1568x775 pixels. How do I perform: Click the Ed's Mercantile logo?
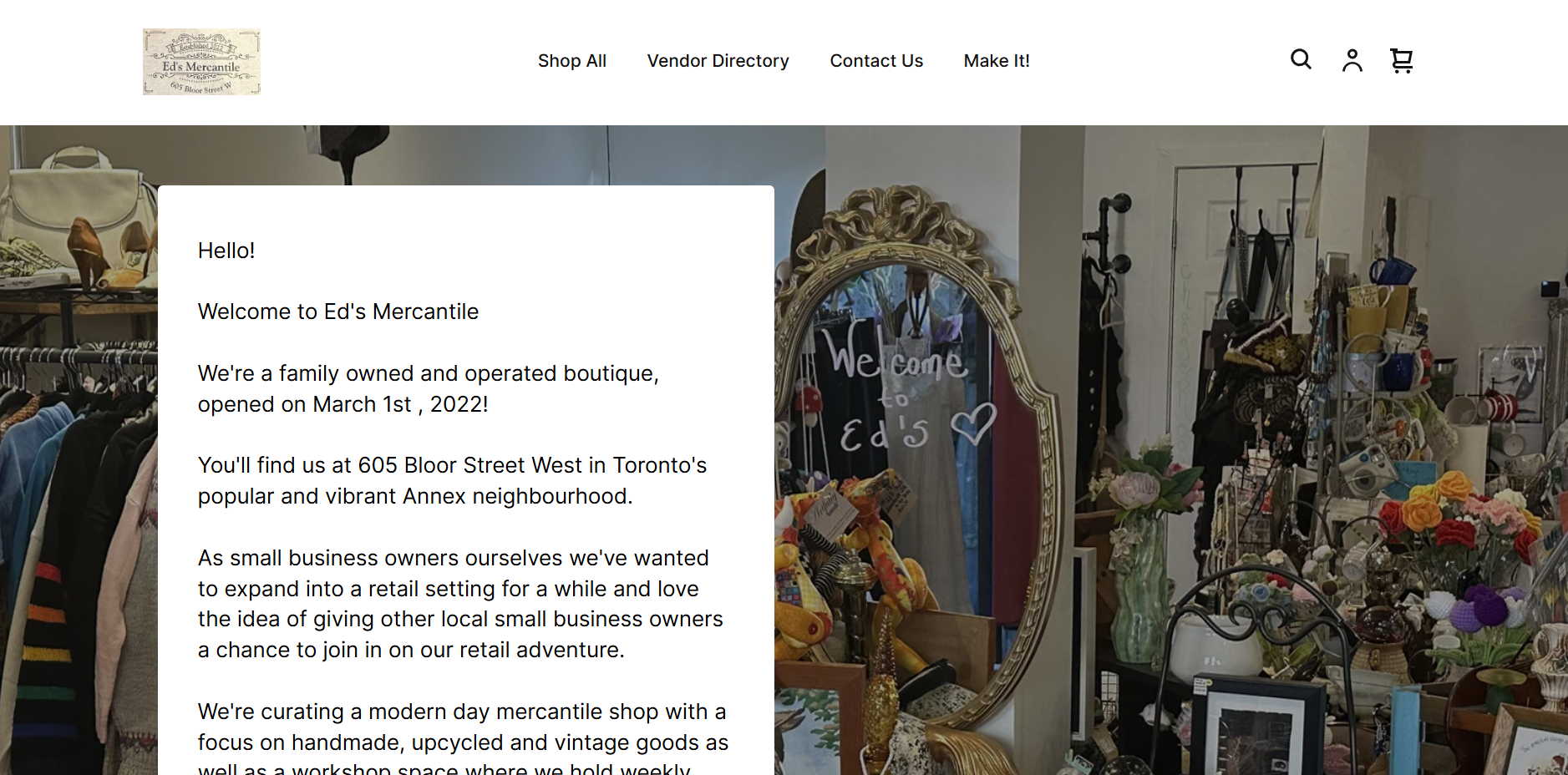point(201,62)
